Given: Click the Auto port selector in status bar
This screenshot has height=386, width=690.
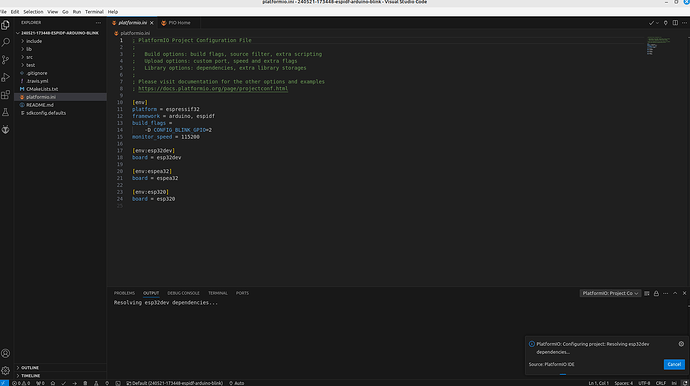Looking at the screenshot, I should pyautogui.click(x=236, y=383).
